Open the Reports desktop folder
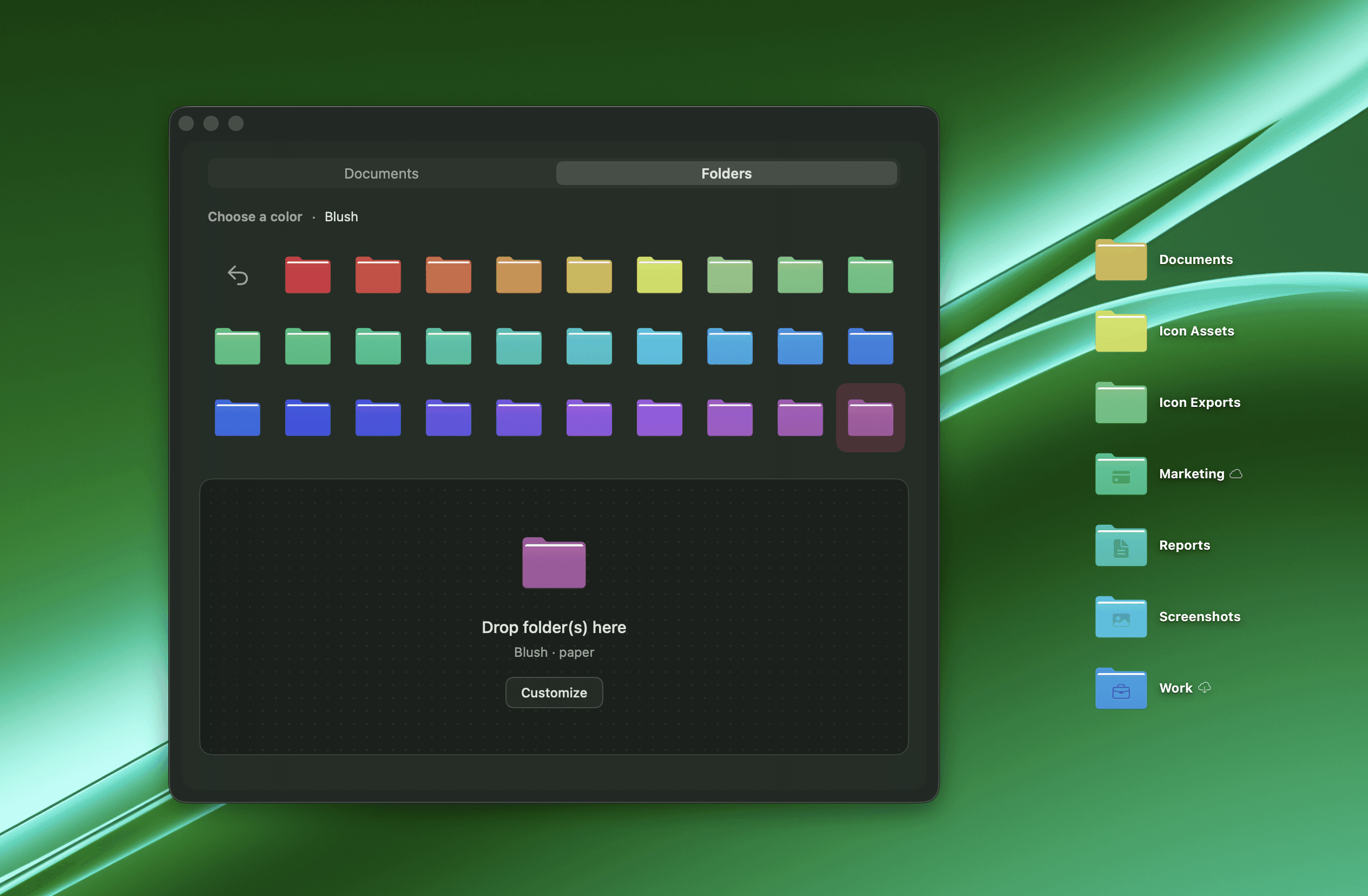 click(x=1120, y=546)
